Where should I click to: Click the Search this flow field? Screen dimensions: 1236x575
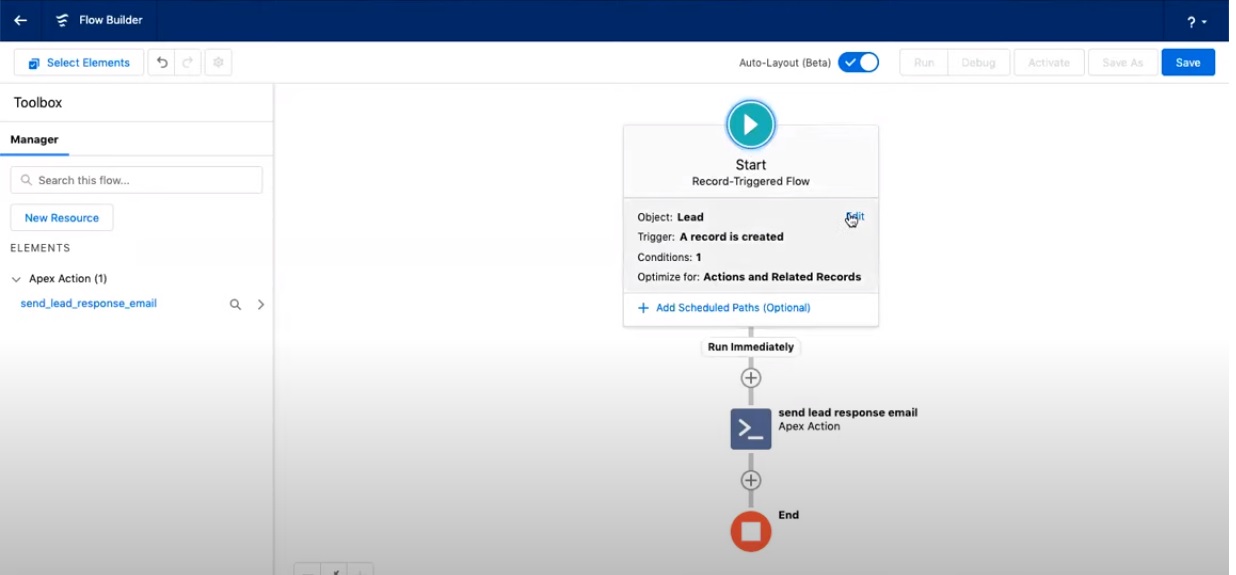[x=136, y=180]
